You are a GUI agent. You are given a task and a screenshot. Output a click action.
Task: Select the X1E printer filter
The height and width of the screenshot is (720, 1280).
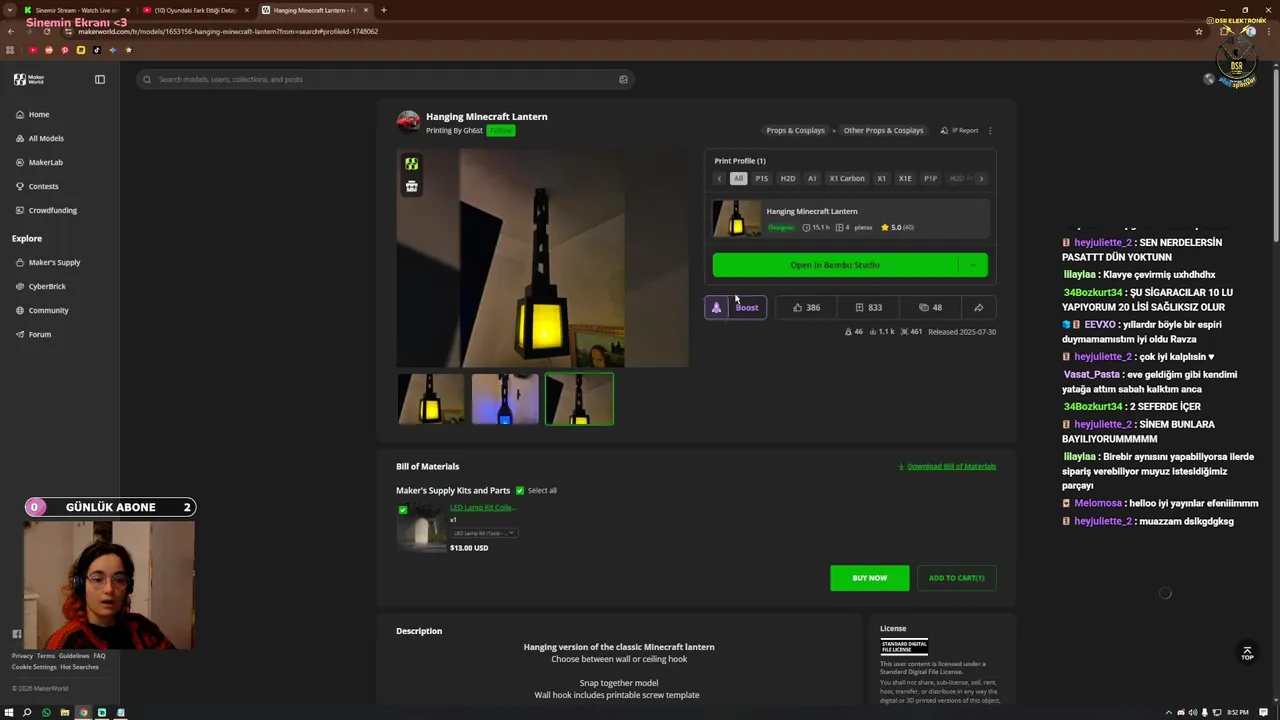point(905,178)
